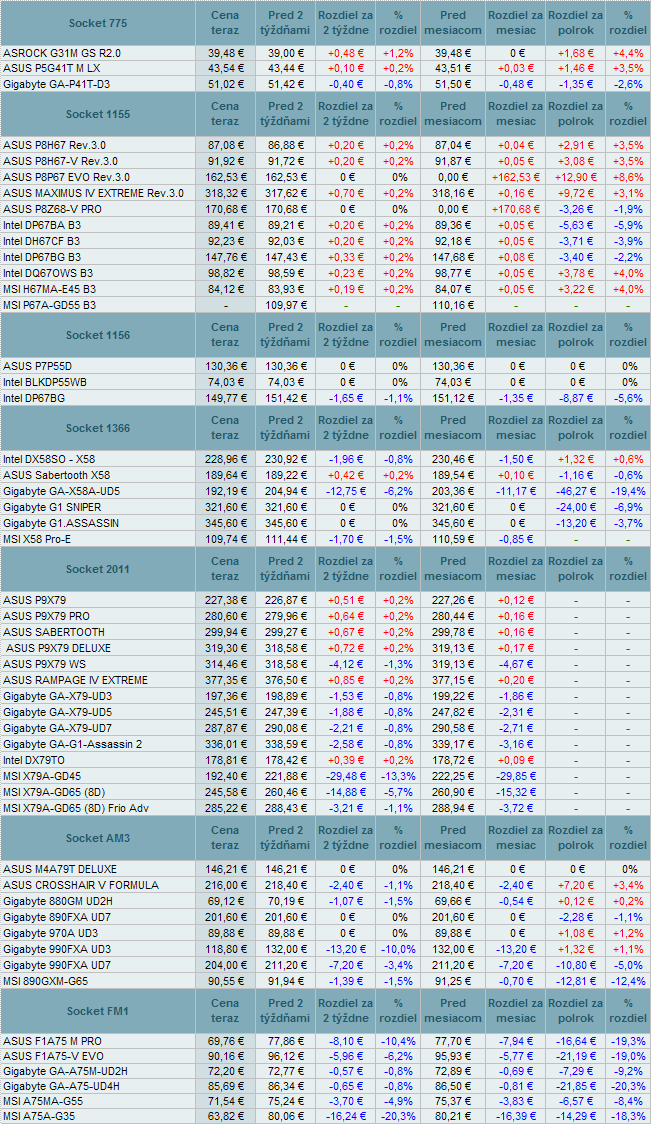Select 'MSI P67A-GD55 B3' product name
The width and height of the screenshot is (651, 1124).
49,305
